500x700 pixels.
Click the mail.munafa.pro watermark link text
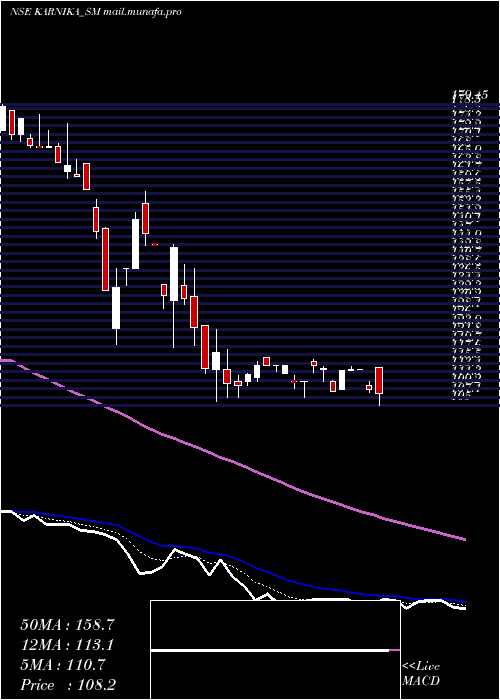(142, 12)
